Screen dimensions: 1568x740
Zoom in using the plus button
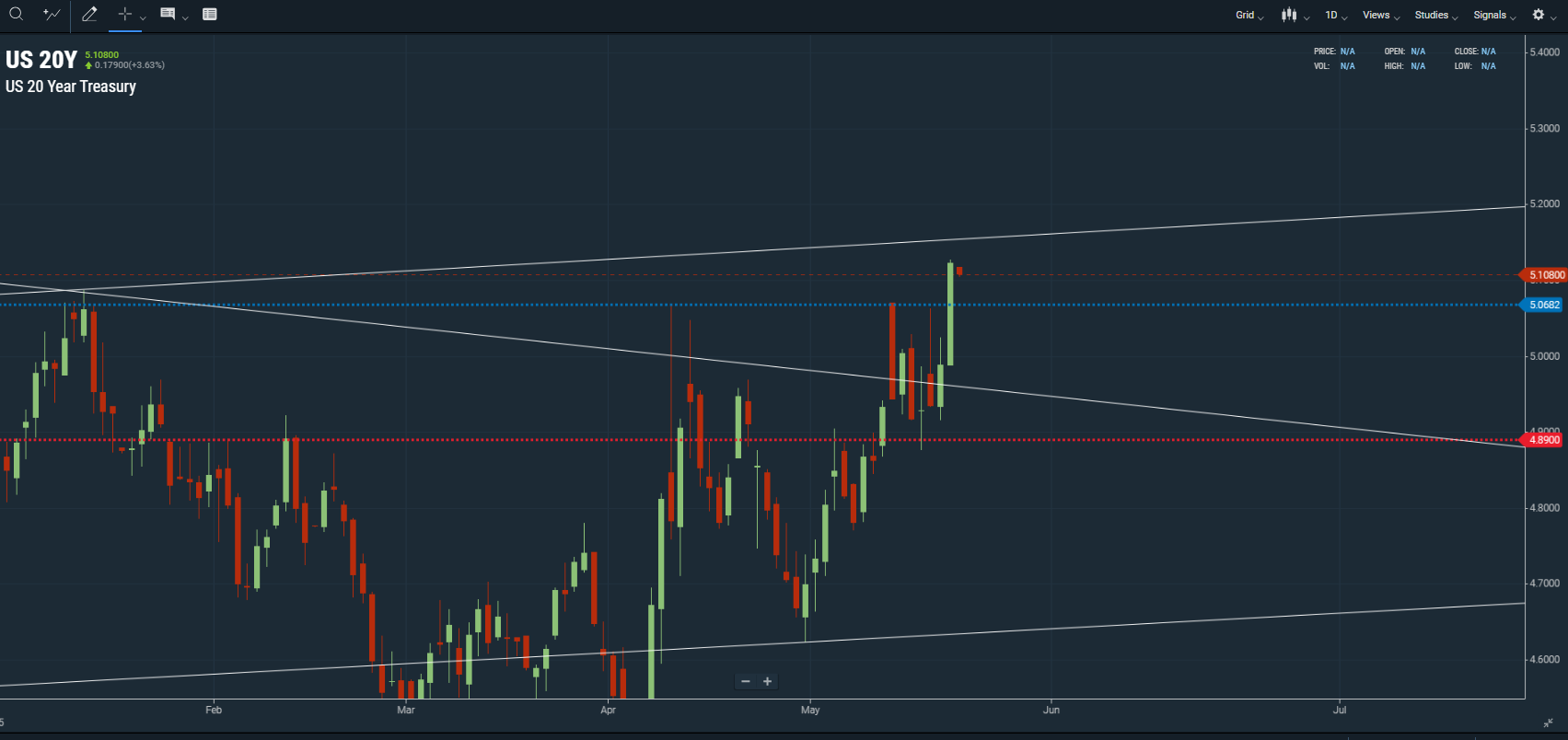768,681
